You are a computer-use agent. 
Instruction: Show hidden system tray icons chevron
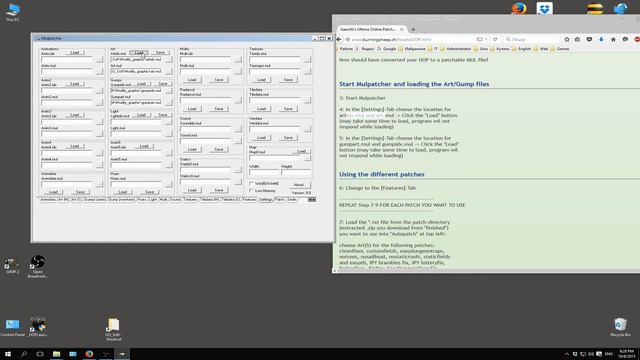pyautogui.click(x=567, y=354)
